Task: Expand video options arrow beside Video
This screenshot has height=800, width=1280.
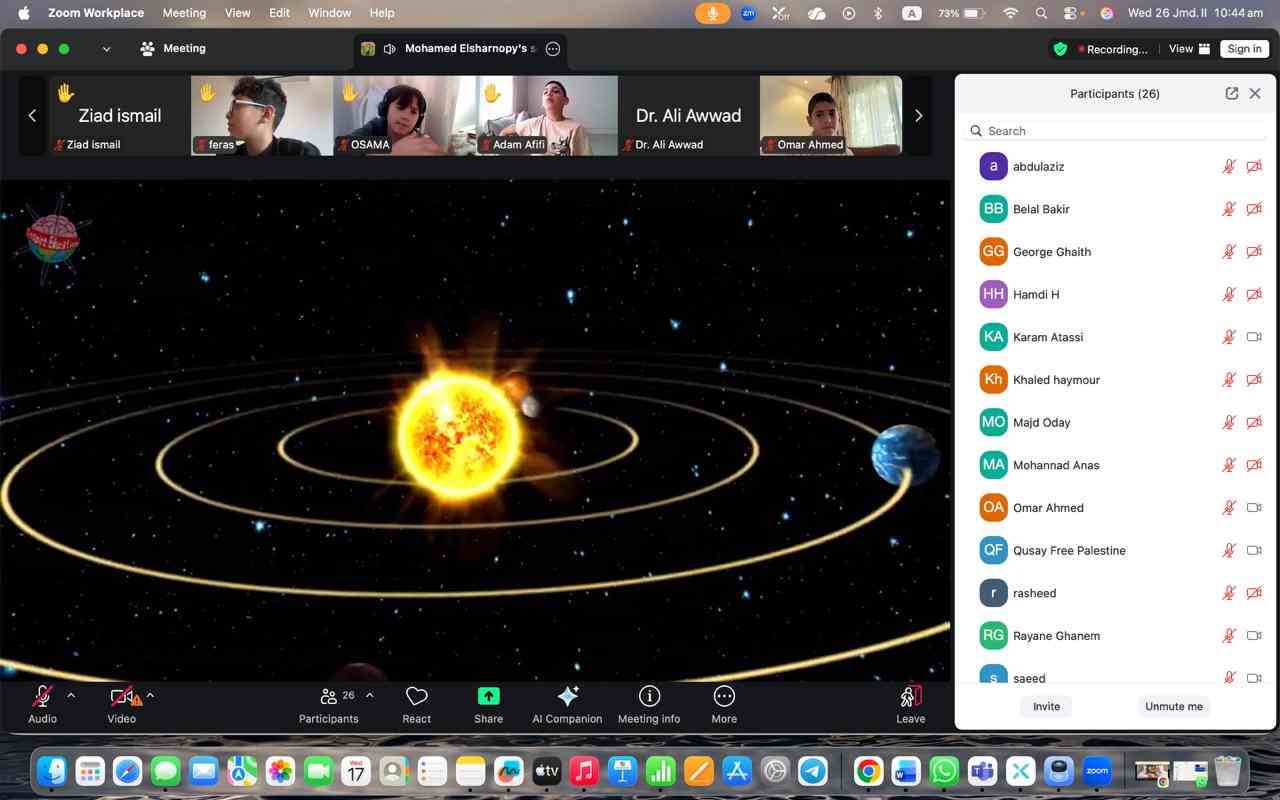Action: pyautogui.click(x=150, y=695)
